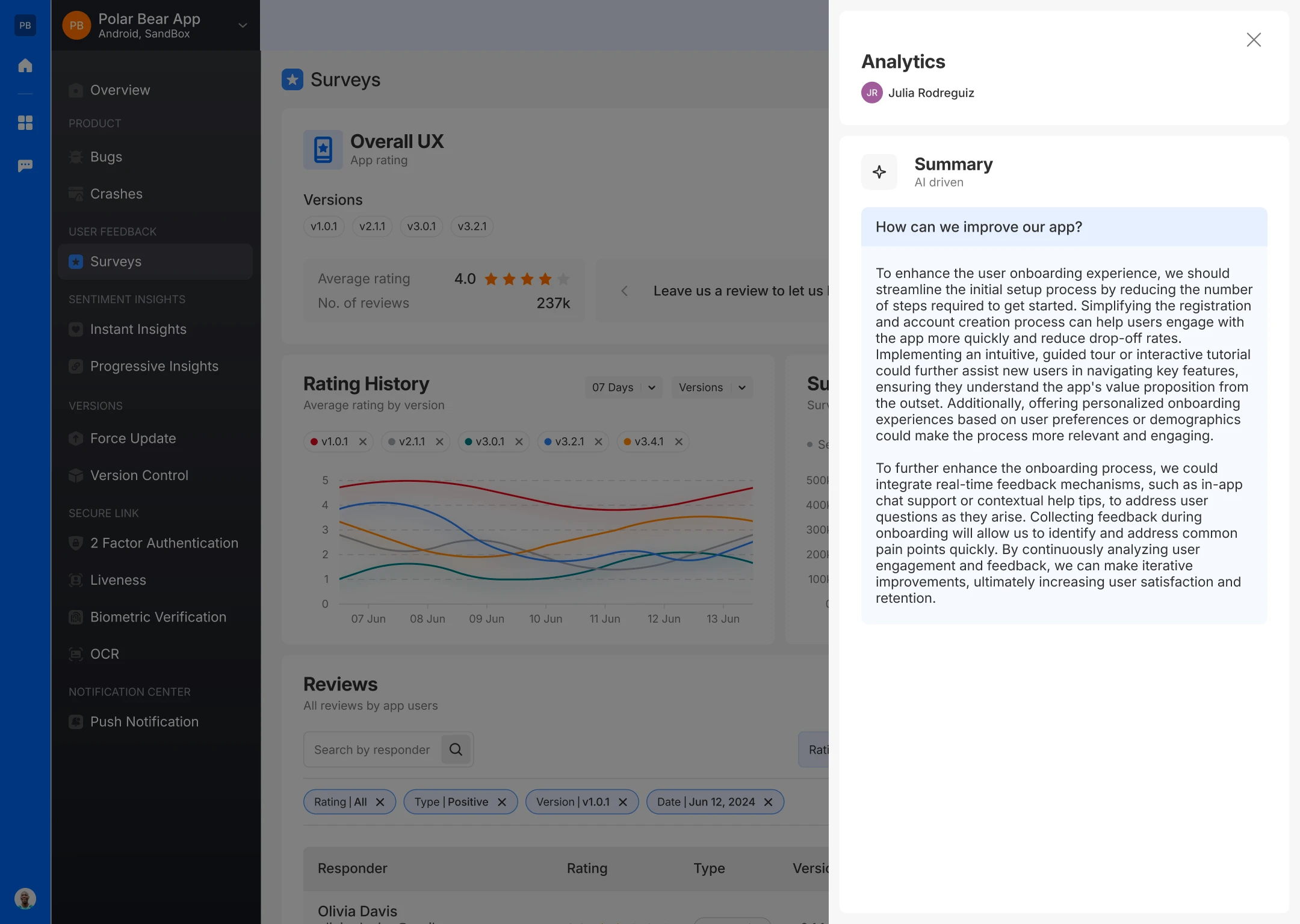This screenshot has width=1300, height=924.
Task: Open the dashboard grid icon
Action: (25, 123)
